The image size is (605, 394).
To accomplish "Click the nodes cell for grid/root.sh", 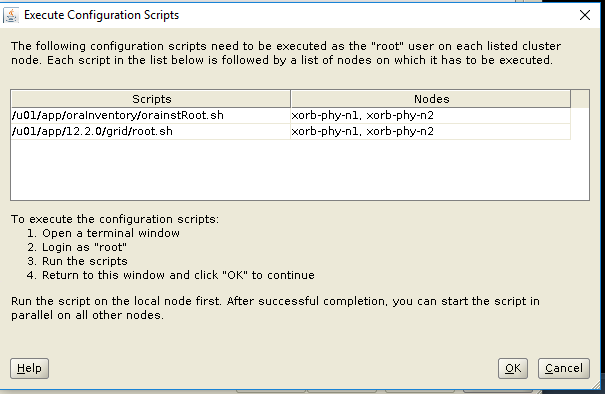I will pos(431,132).
